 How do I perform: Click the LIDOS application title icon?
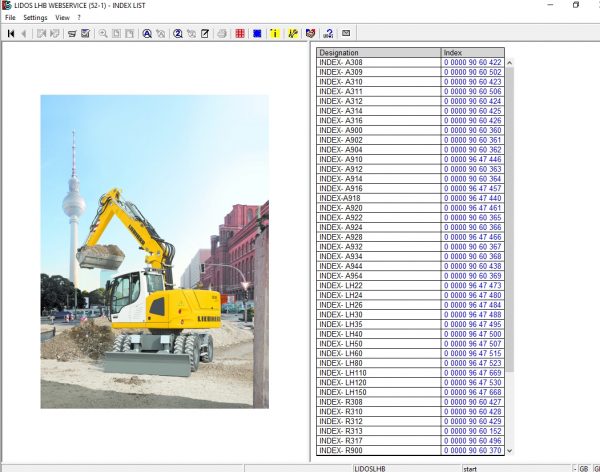(x=7, y=5)
